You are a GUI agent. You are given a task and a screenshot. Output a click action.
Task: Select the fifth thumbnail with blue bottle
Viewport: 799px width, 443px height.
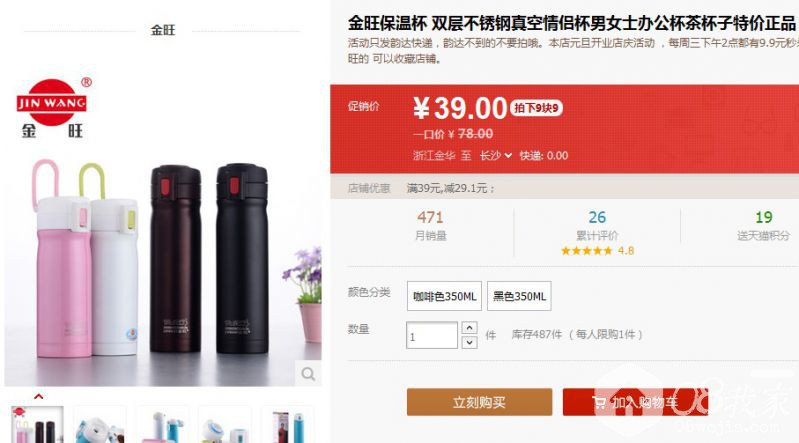[x=287, y=425]
